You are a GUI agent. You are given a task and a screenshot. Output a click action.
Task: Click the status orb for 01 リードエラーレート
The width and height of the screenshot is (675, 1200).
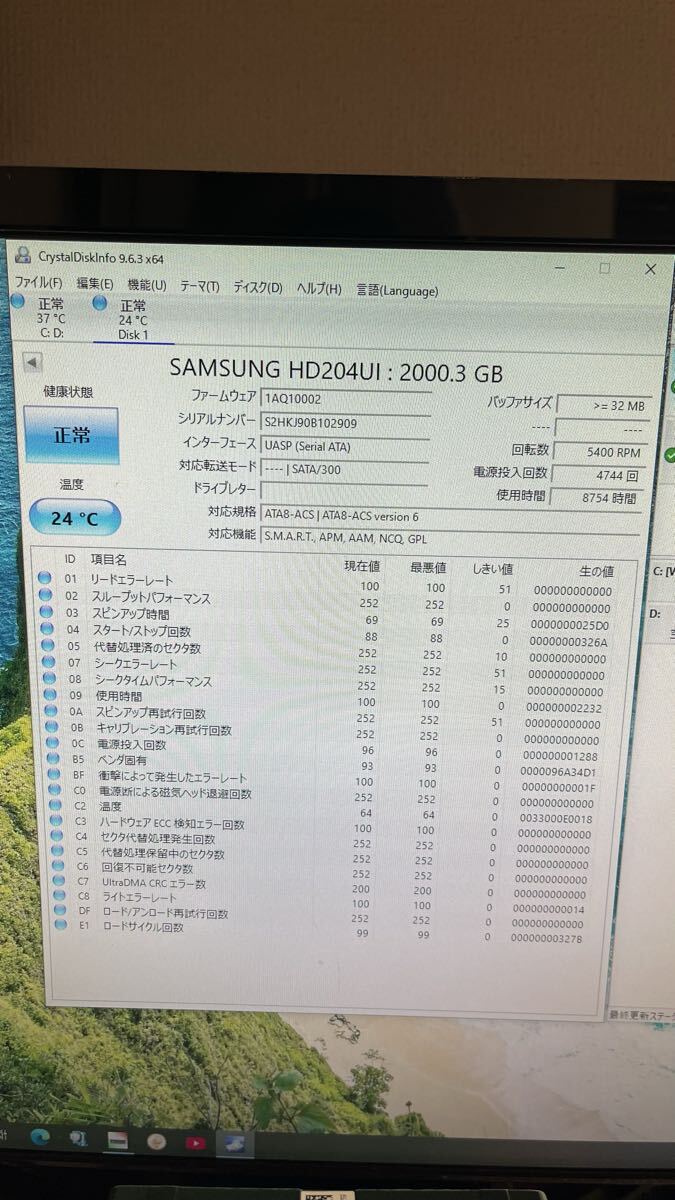click(x=44, y=578)
